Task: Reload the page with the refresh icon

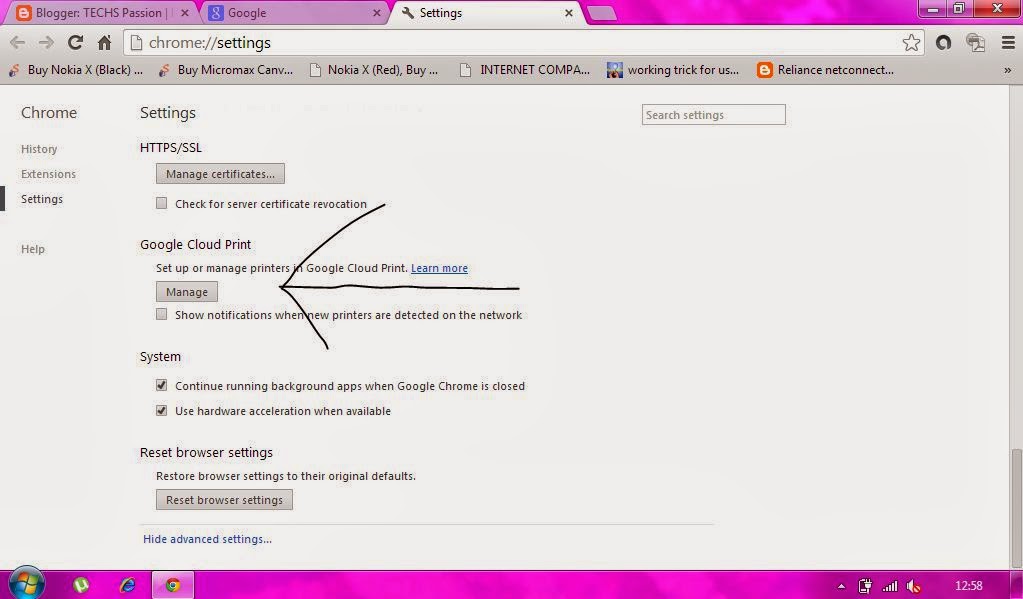Action: pyautogui.click(x=75, y=43)
